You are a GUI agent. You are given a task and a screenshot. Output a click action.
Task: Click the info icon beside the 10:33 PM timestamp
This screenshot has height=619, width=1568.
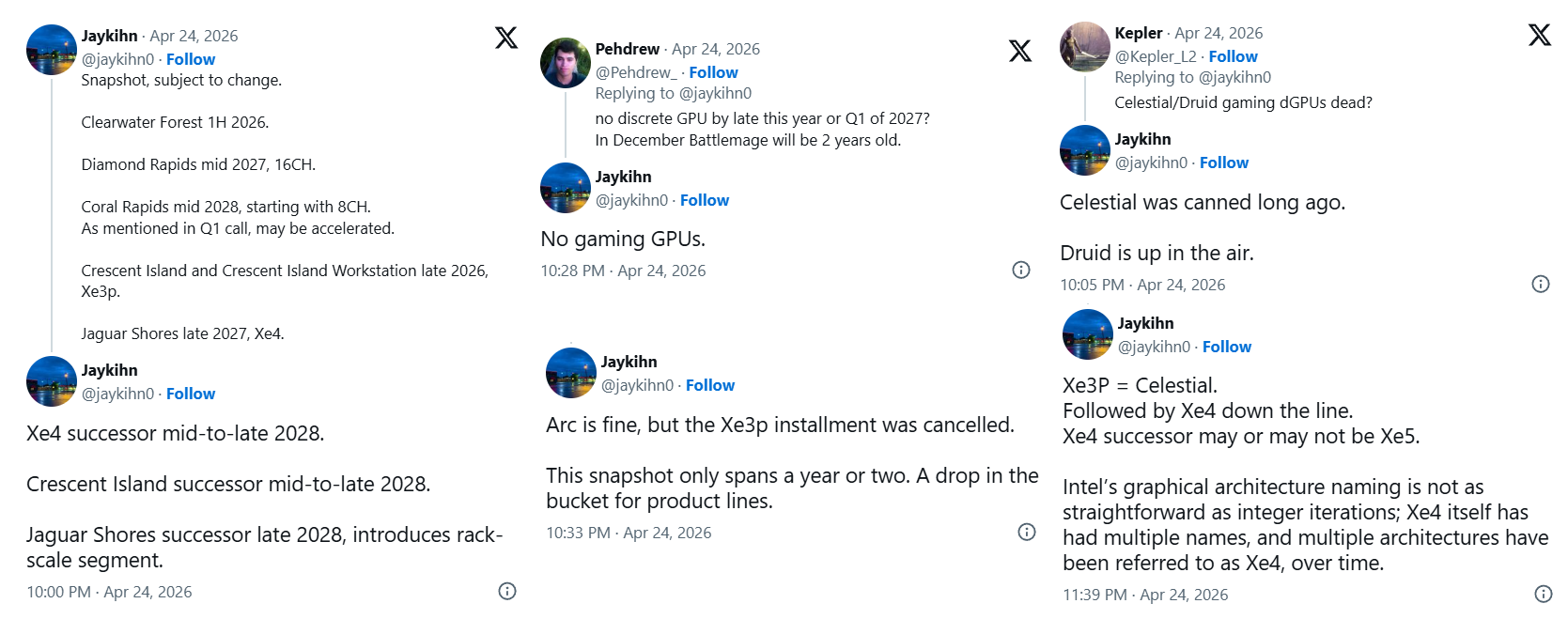(1027, 533)
